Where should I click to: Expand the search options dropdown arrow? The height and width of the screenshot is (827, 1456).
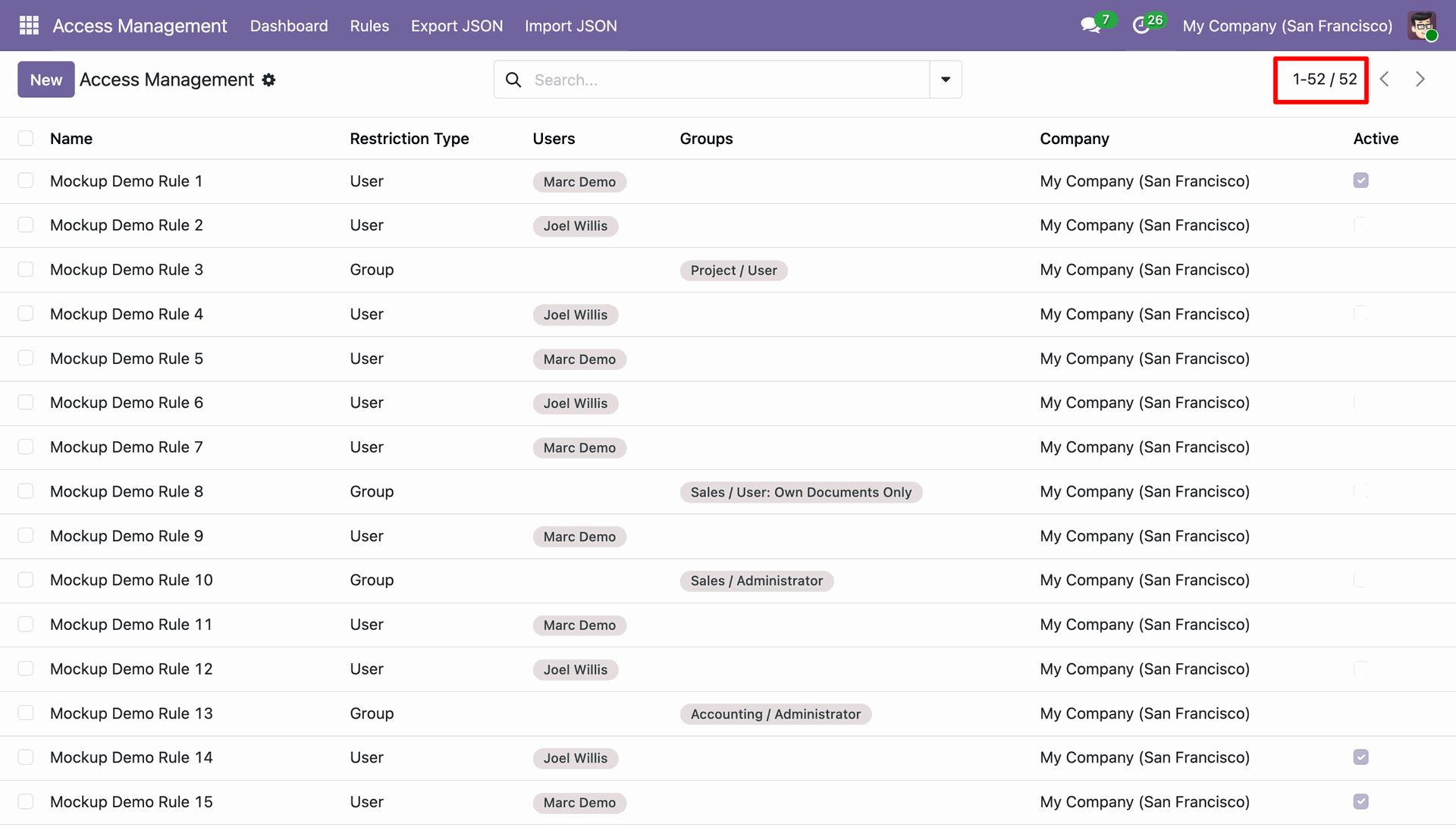tap(946, 80)
